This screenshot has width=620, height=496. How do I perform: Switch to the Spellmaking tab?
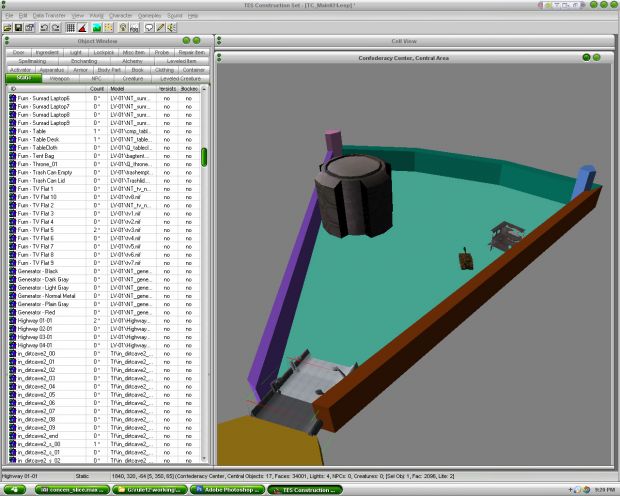click(32, 61)
